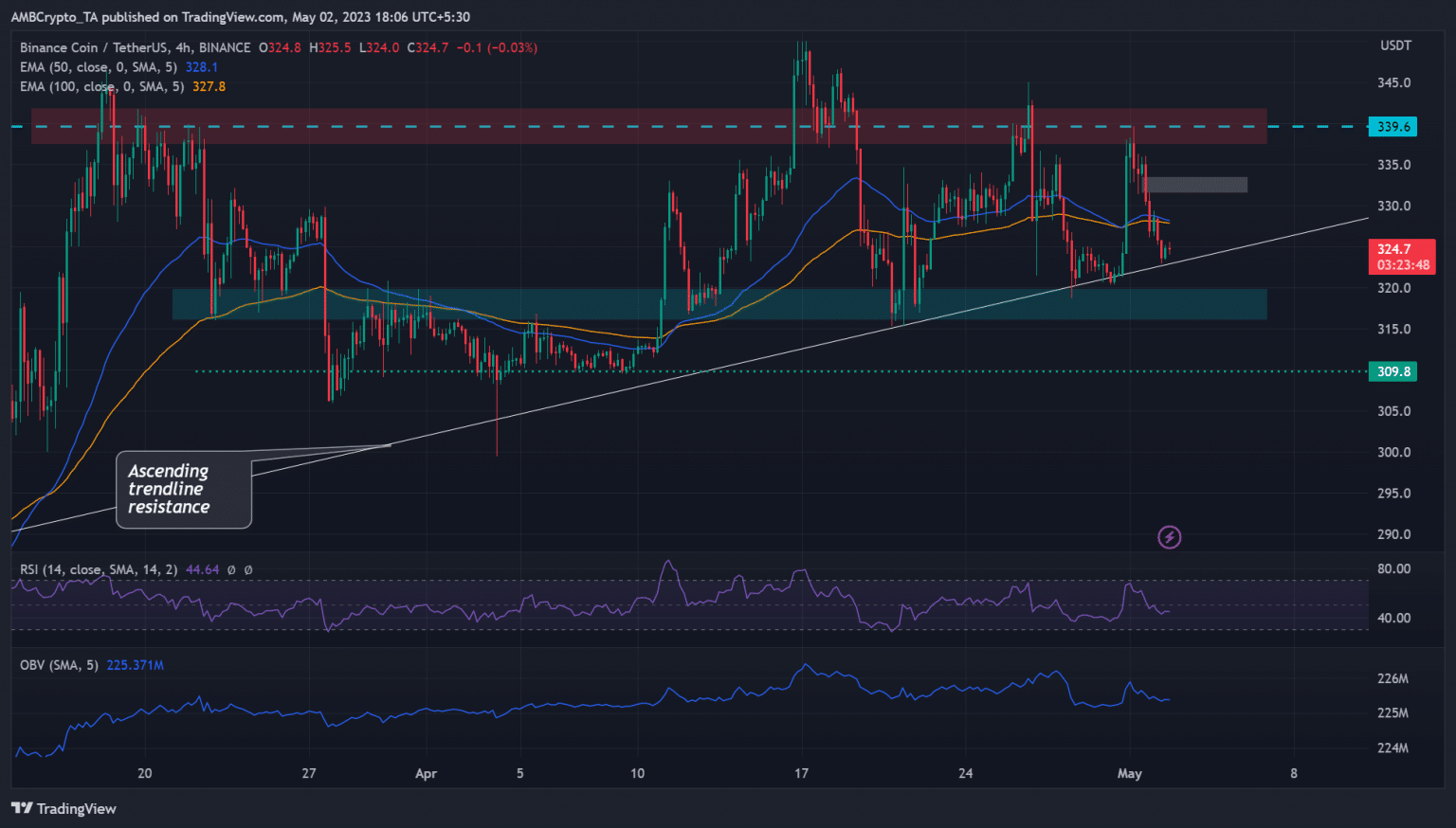Click the RSI value 44.64
Screen dimensions: 1456x828
point(203,569)
